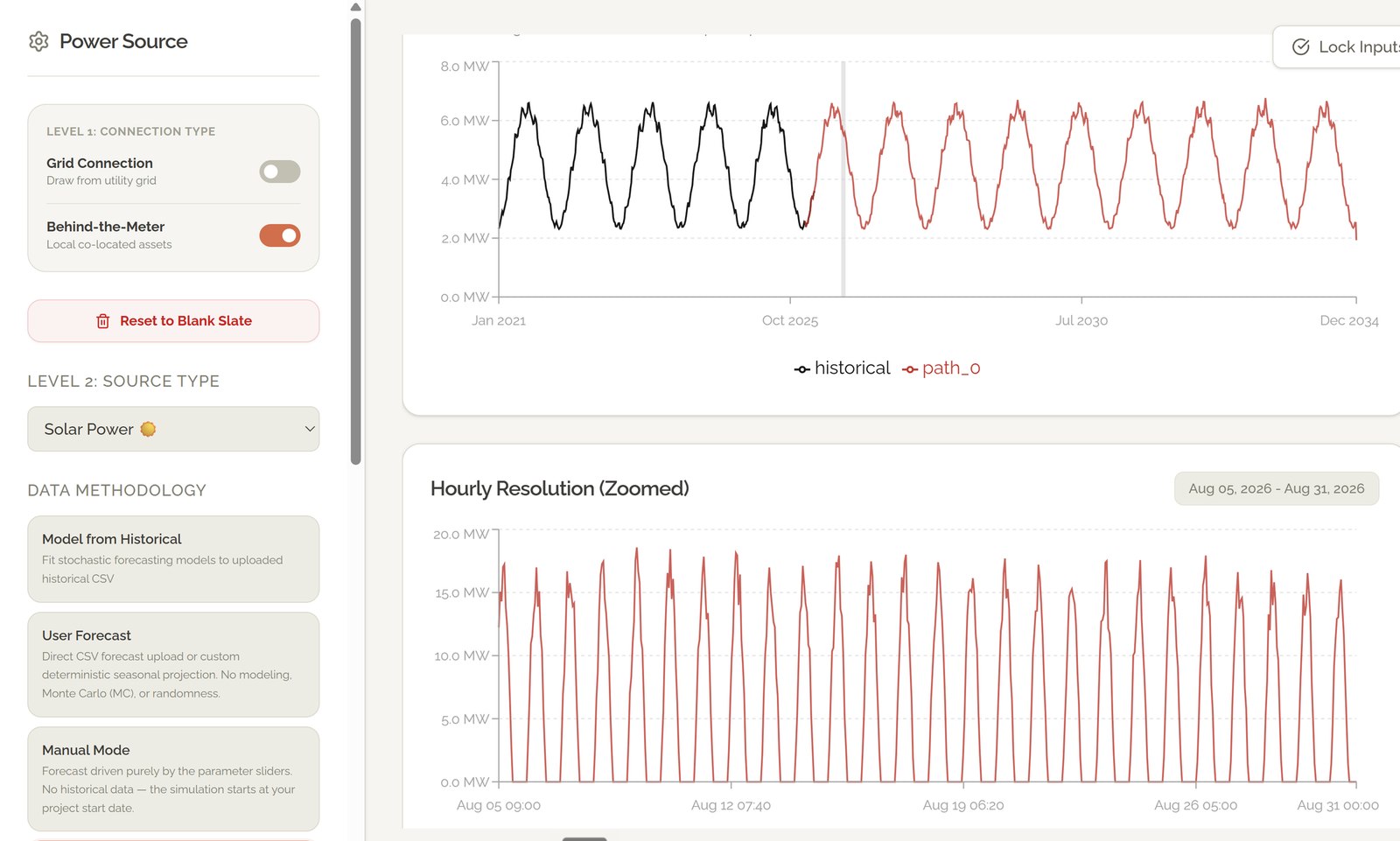Screen dimensions: 1400x841
Task: Disable the Behind-the-Meter toggle
Action: (280, 235)
